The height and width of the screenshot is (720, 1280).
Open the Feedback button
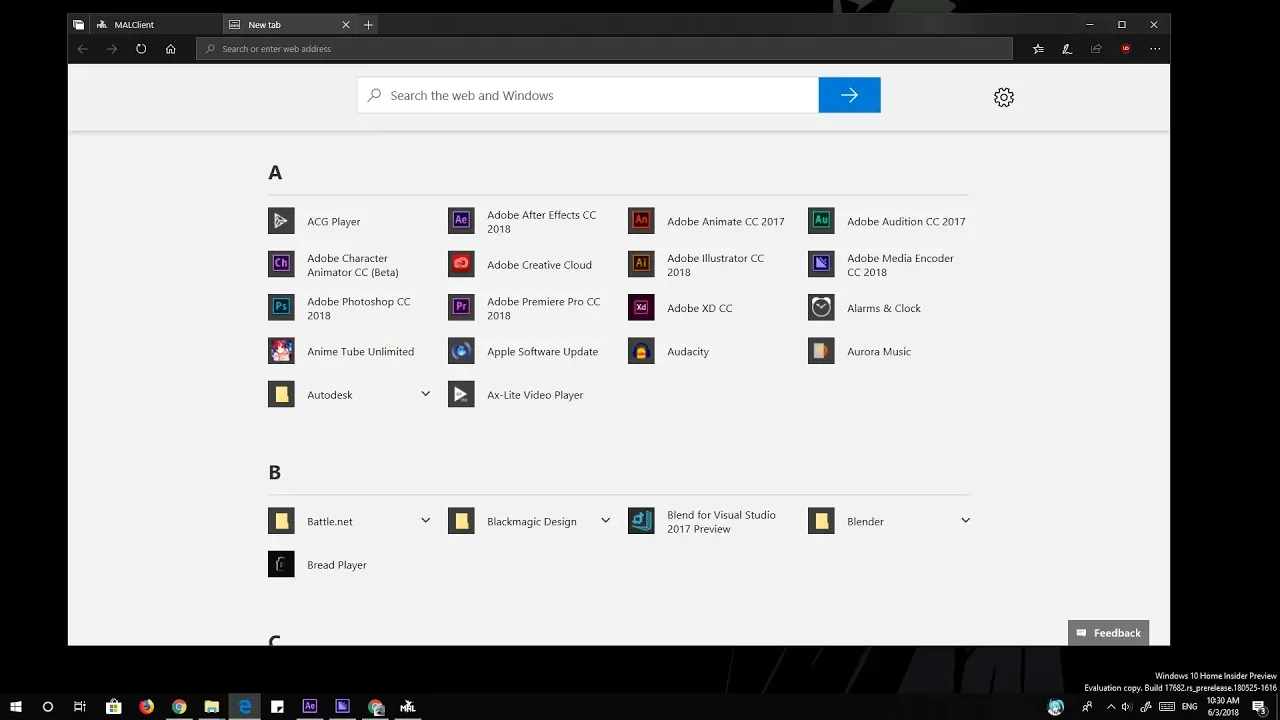(x=1108, y=633)
